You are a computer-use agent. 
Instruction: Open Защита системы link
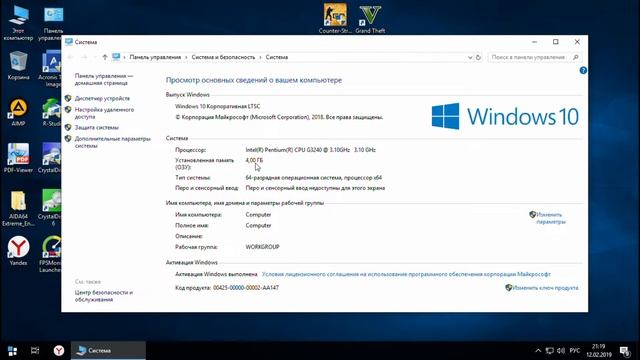click(x=97, y=127)
